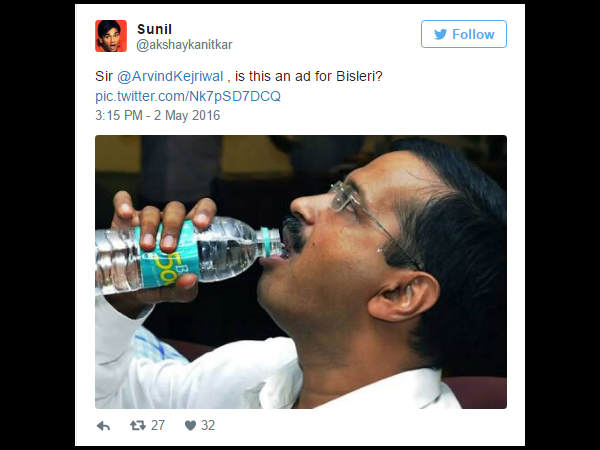Image resolution: width=600 pixels, height=450 pixels.
Task: Click the tweet text mentioning Bisleri
Action: [x=239, y=76]
